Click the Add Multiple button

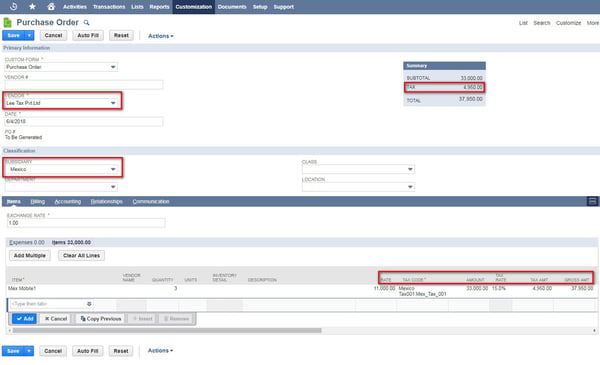30,256
